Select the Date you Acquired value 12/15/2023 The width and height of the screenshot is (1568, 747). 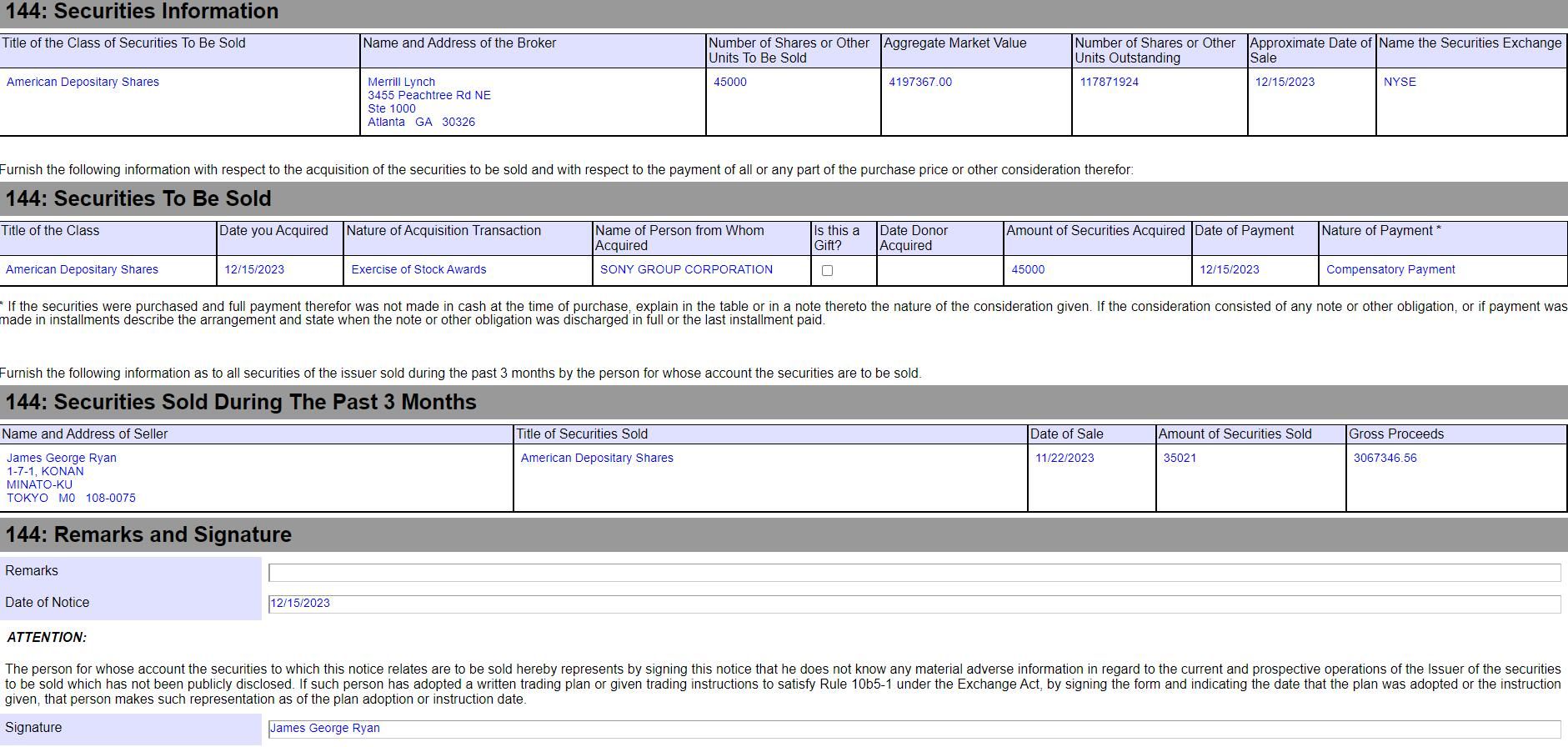click(254, 269)
